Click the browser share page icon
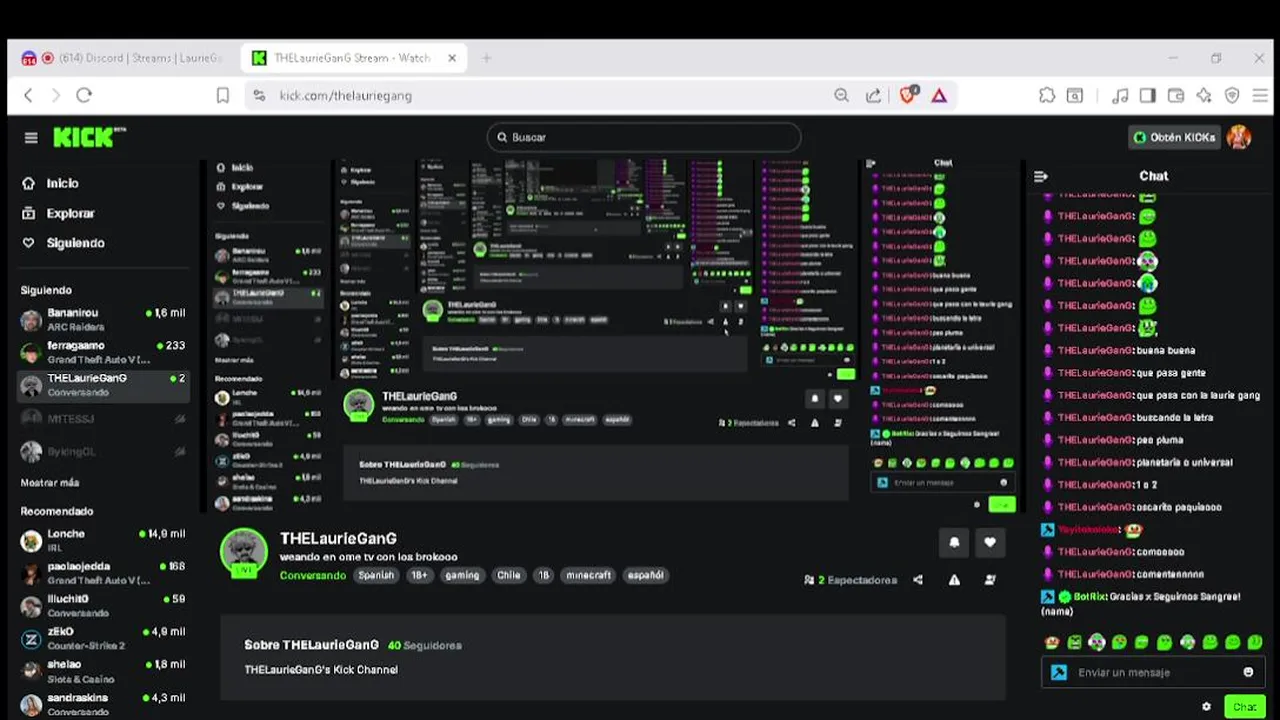1280x720 pixels. pos(874,95)
